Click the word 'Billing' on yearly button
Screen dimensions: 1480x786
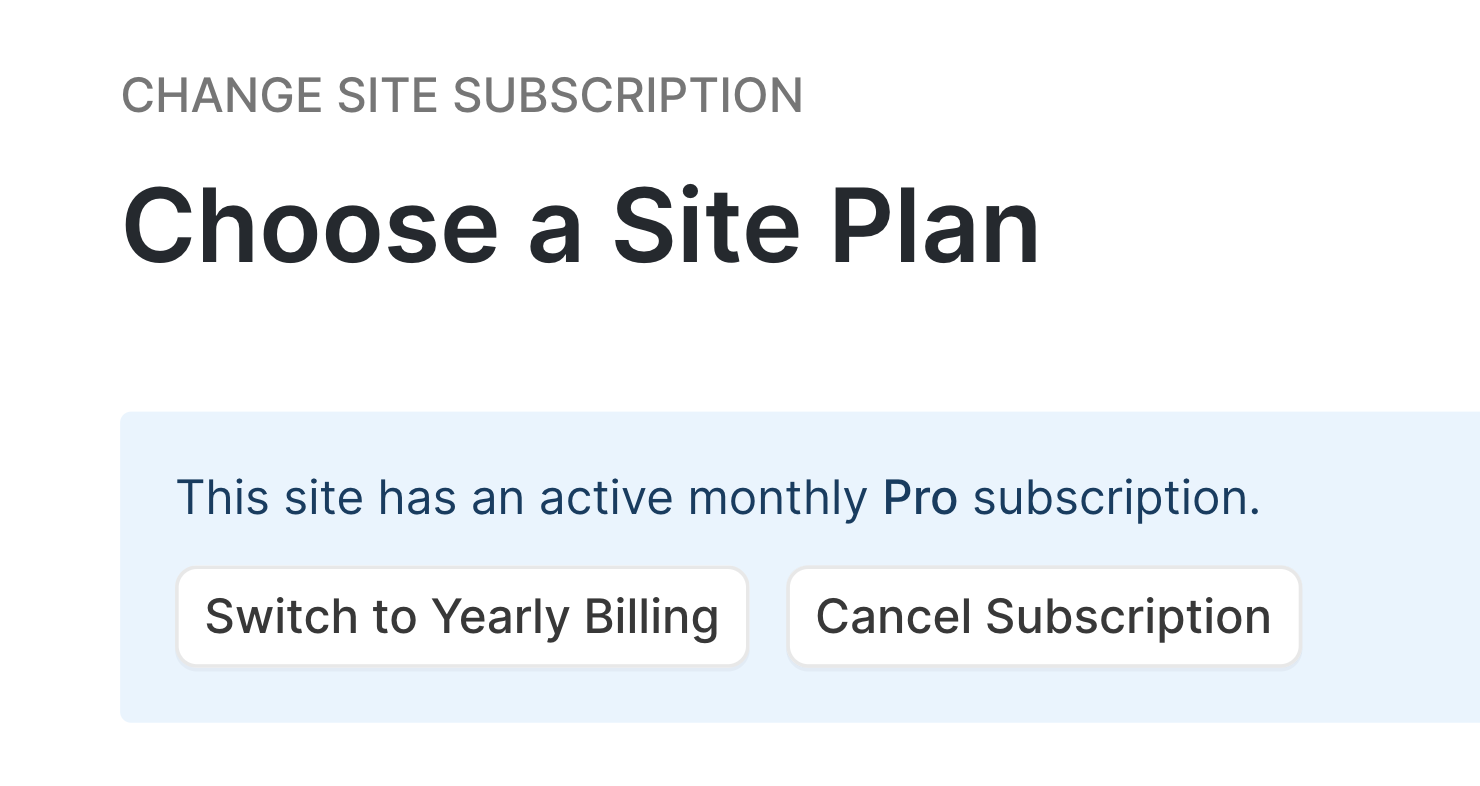[651, 617]
